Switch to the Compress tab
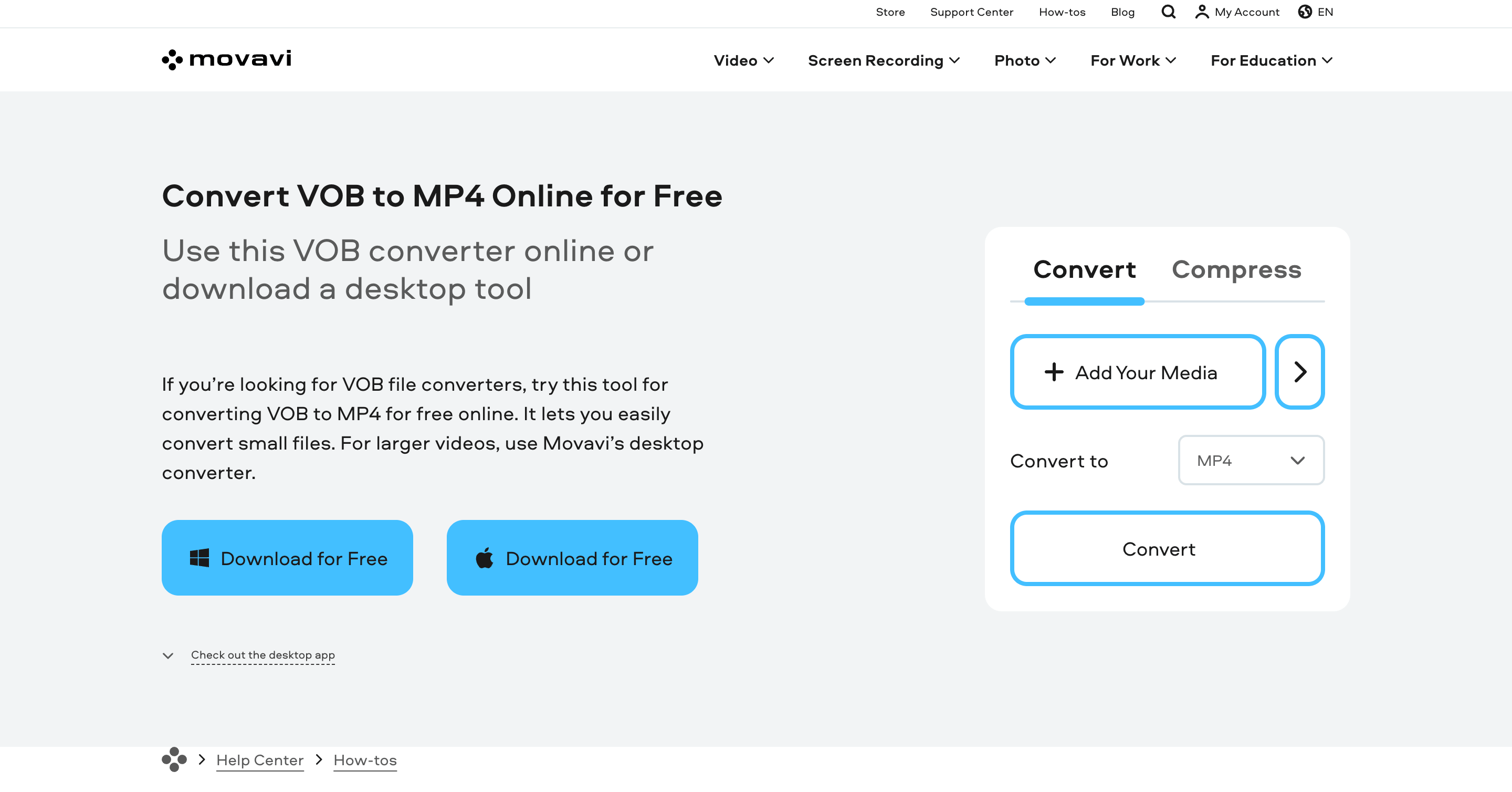The image size is (1512, 792). click(1235, 268)
